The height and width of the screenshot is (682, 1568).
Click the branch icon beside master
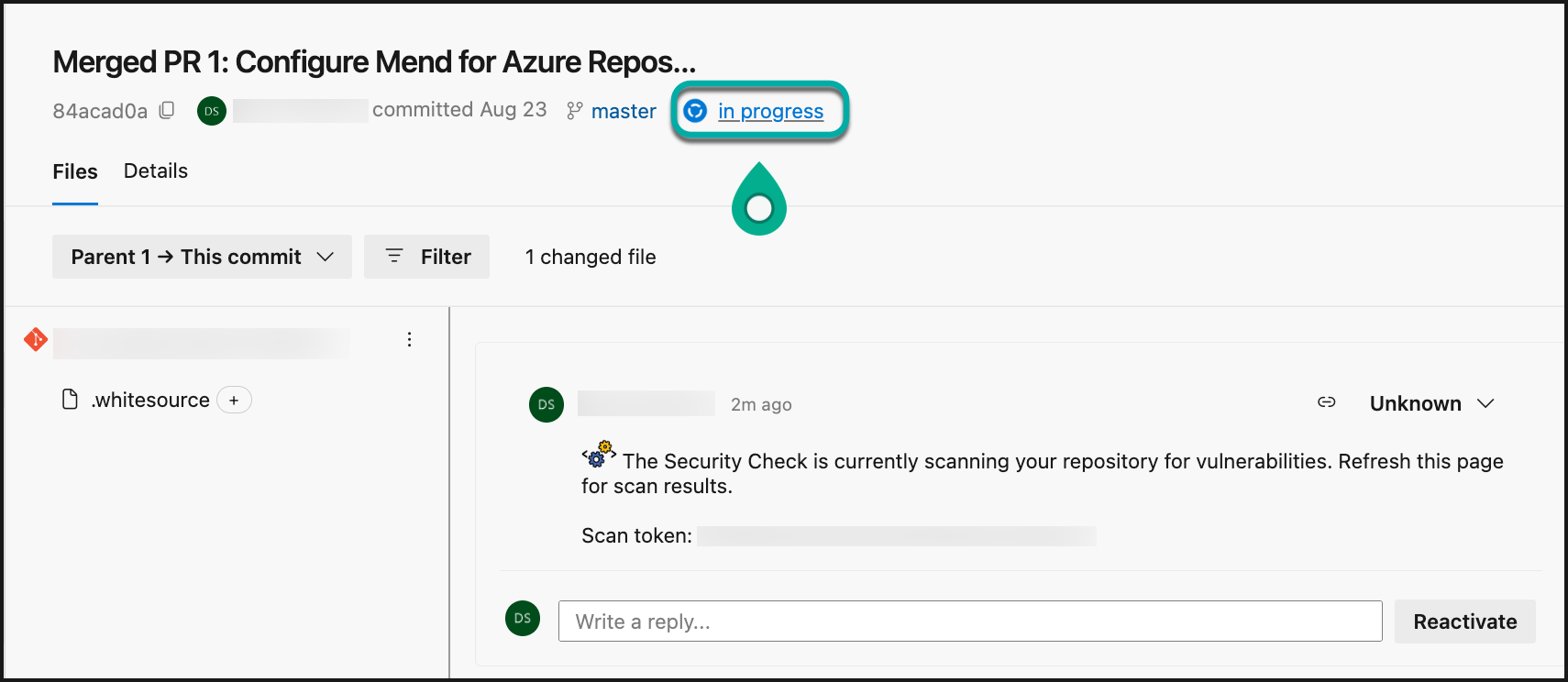click(x=574, y=111)
